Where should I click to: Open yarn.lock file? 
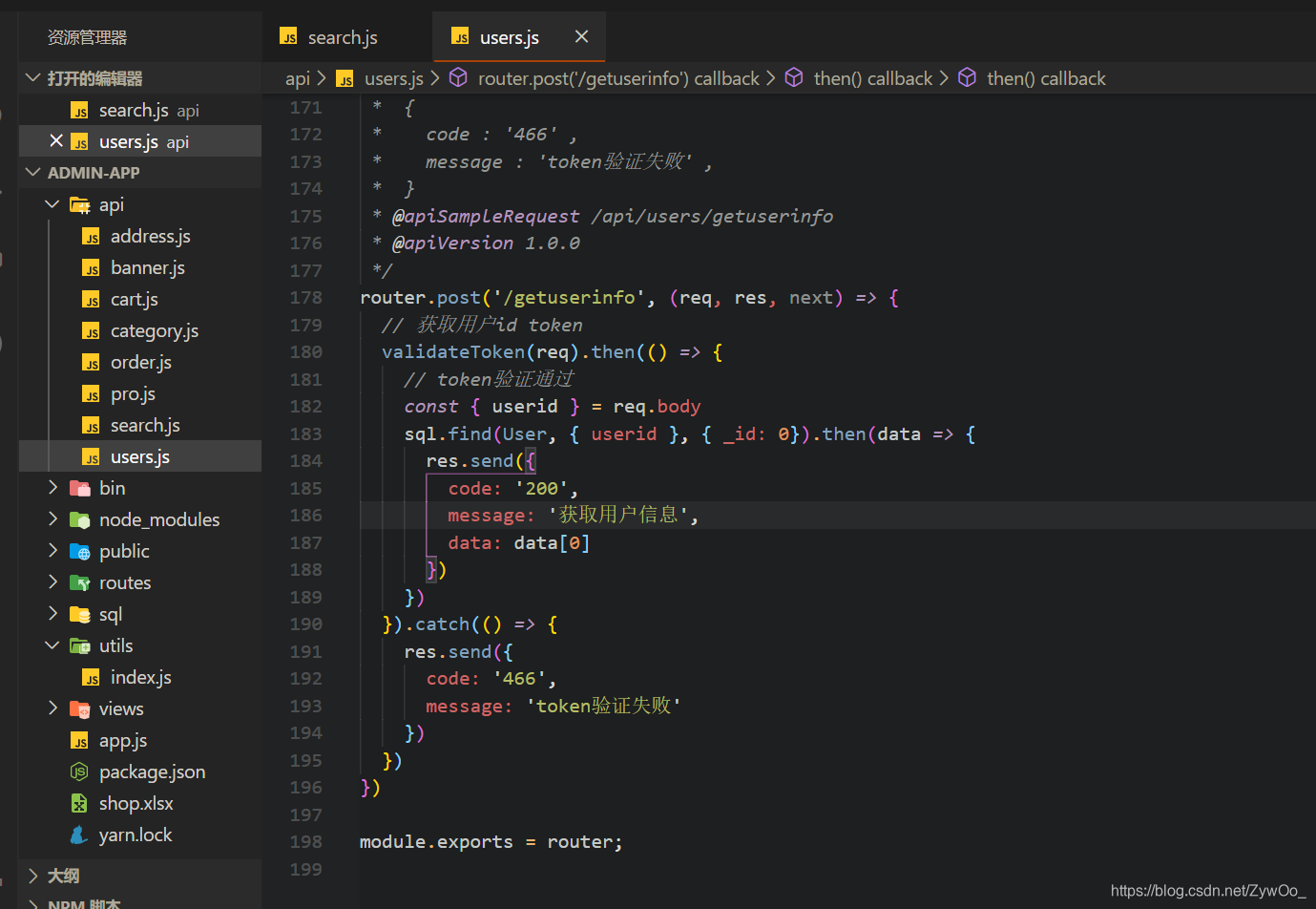point(140,835)
